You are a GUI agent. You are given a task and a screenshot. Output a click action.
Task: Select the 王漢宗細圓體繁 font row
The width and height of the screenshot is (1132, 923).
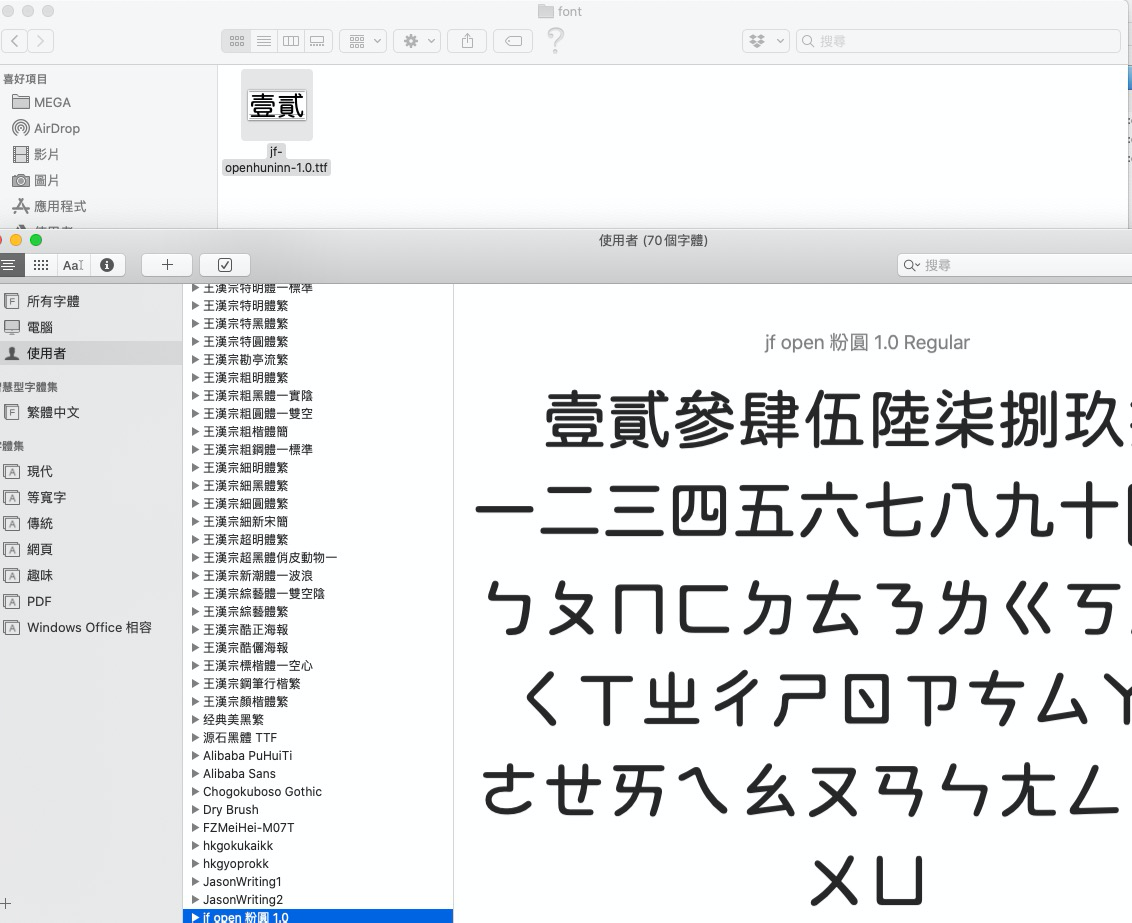(x=318, y=504)
